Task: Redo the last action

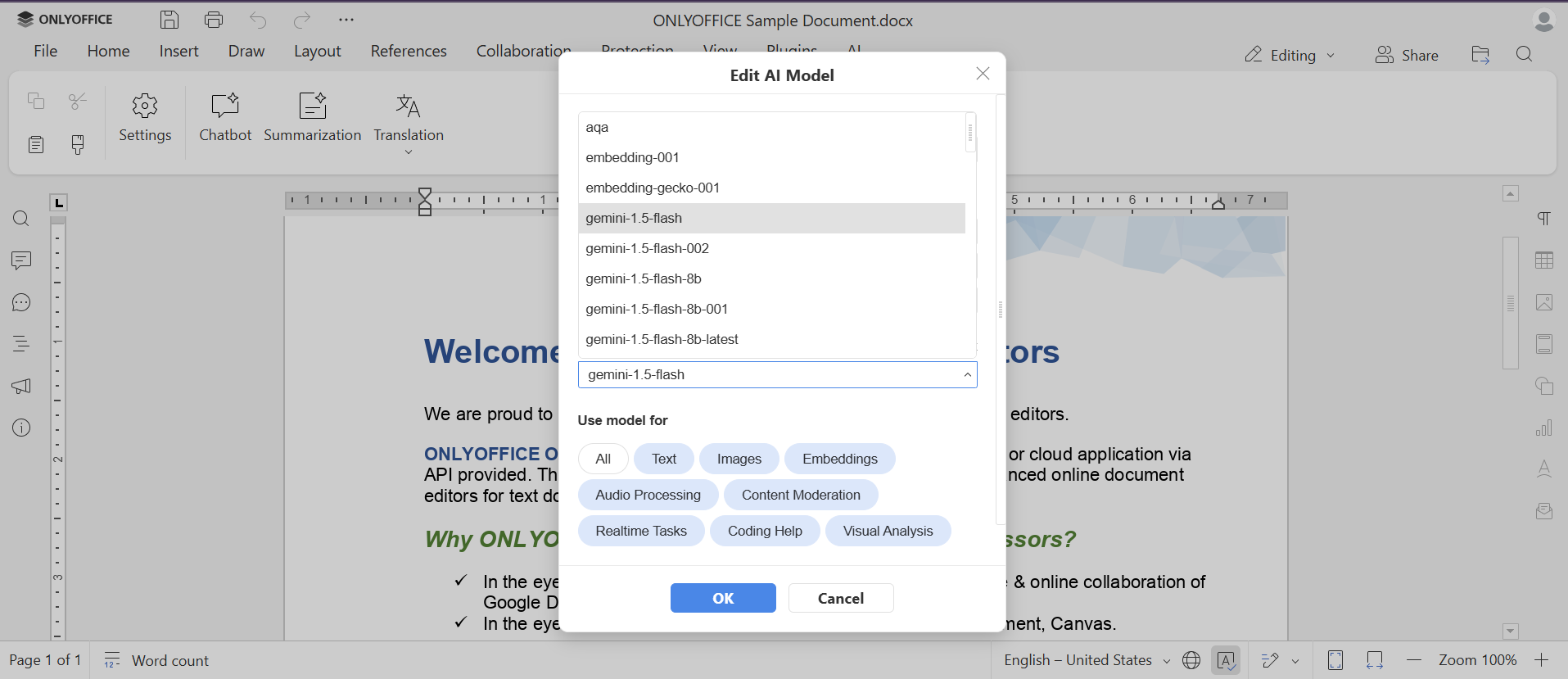Action: 302,20
